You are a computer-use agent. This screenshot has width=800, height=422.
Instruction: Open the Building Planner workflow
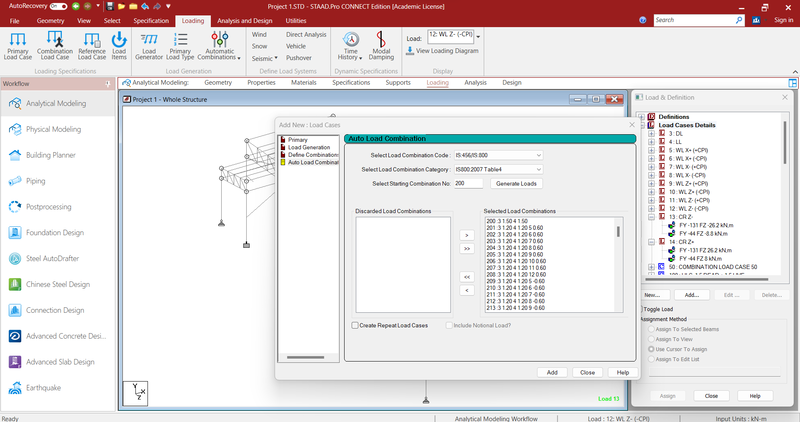51,155
